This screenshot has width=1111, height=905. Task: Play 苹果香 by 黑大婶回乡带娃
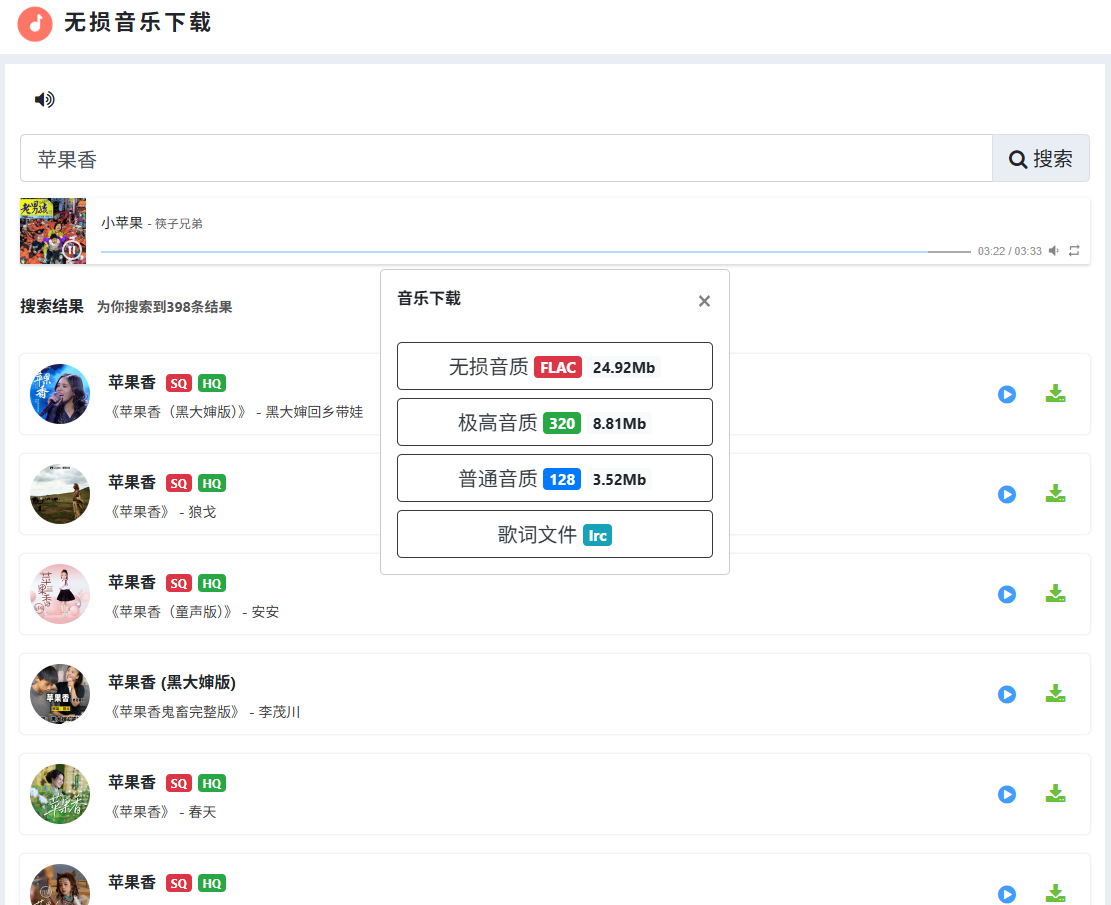(1007, 394)
